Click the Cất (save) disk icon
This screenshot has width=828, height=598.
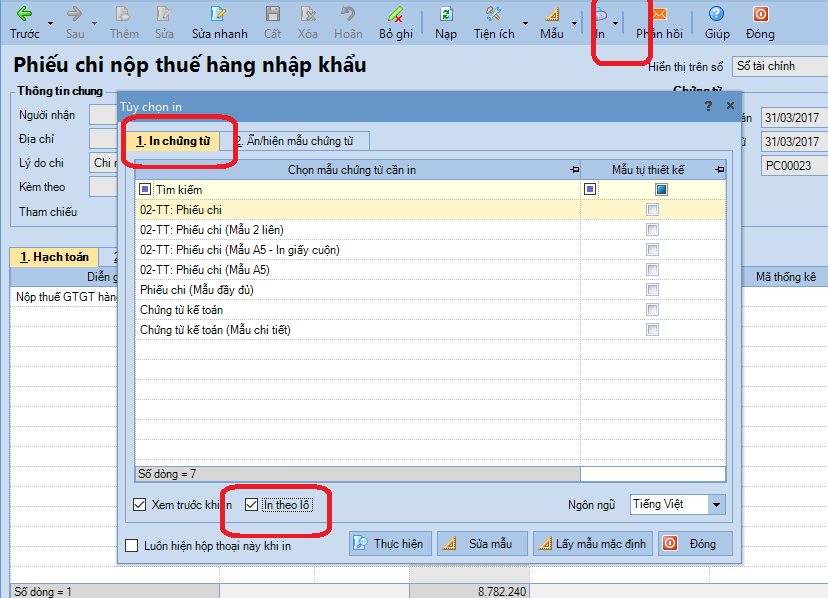pos(272,14)
